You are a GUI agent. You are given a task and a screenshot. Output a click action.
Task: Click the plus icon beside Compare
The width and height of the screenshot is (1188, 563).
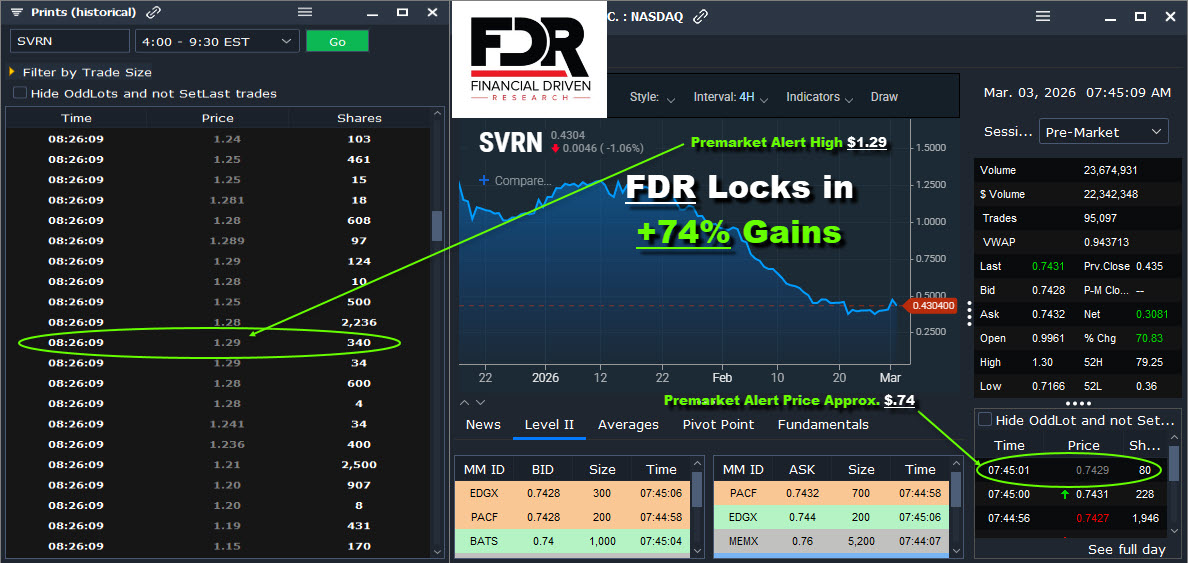click(485, 181)
